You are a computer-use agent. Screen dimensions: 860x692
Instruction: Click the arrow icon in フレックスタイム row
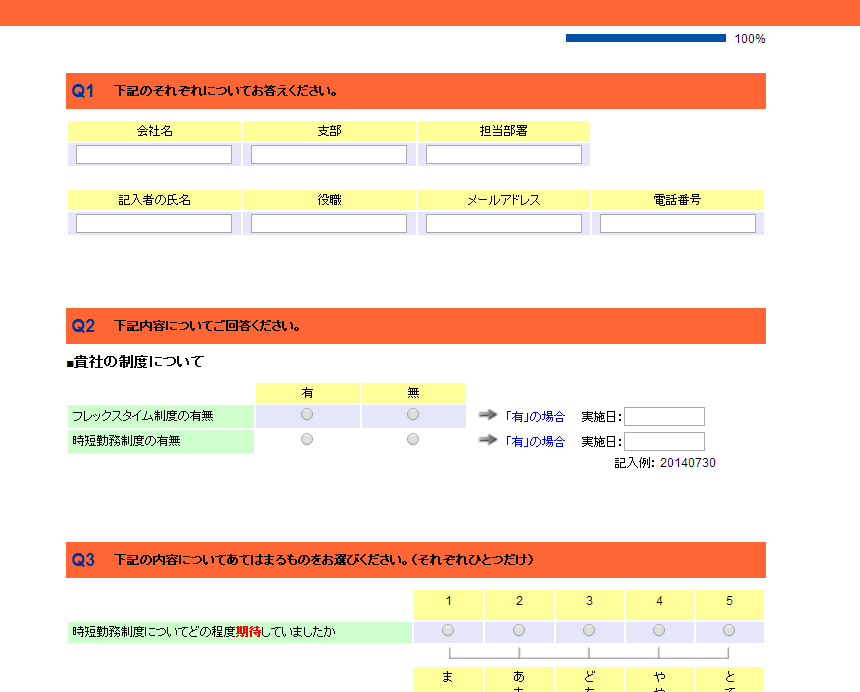(487, 415)
